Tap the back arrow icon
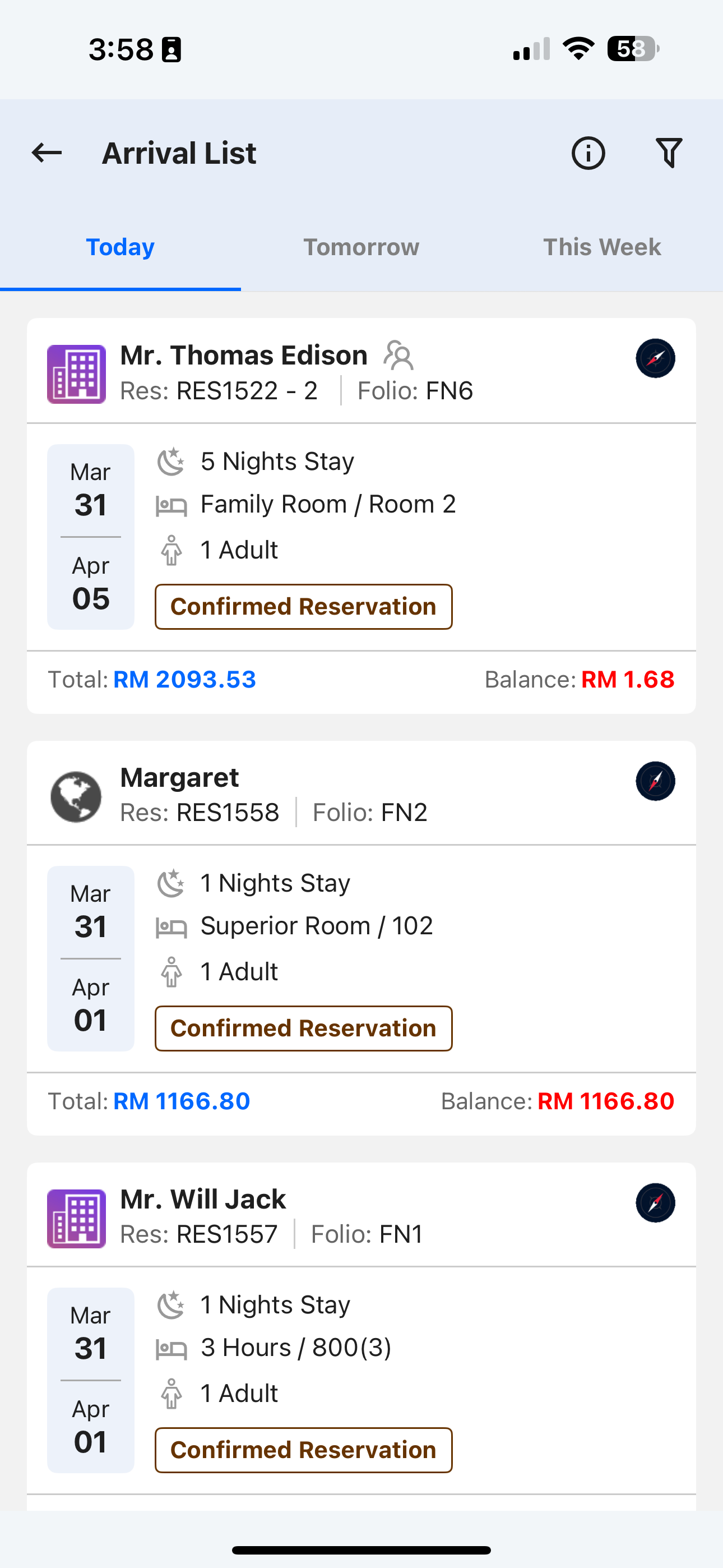 click(x=47, y=153)
